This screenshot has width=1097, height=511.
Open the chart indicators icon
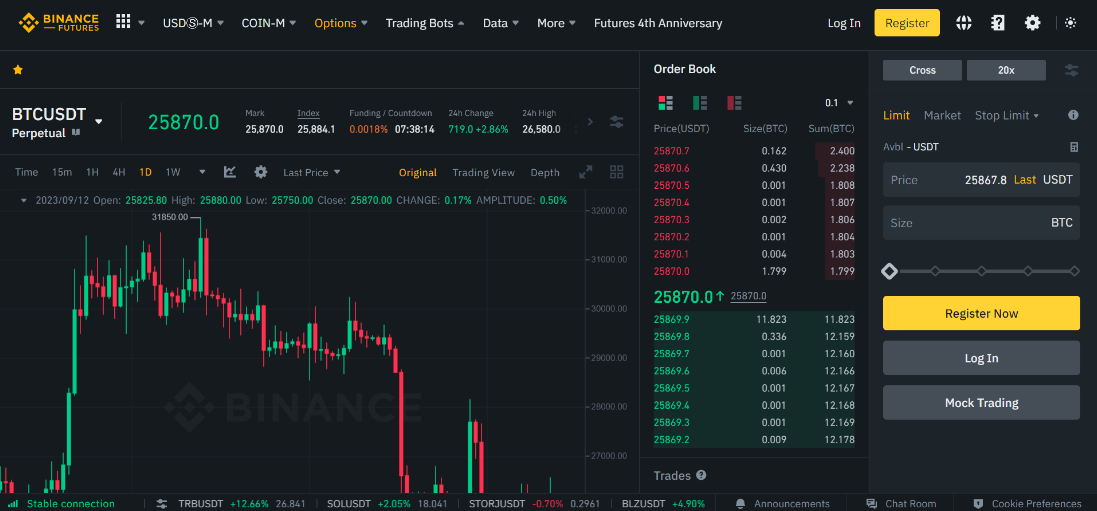click(x=229, y=172)
